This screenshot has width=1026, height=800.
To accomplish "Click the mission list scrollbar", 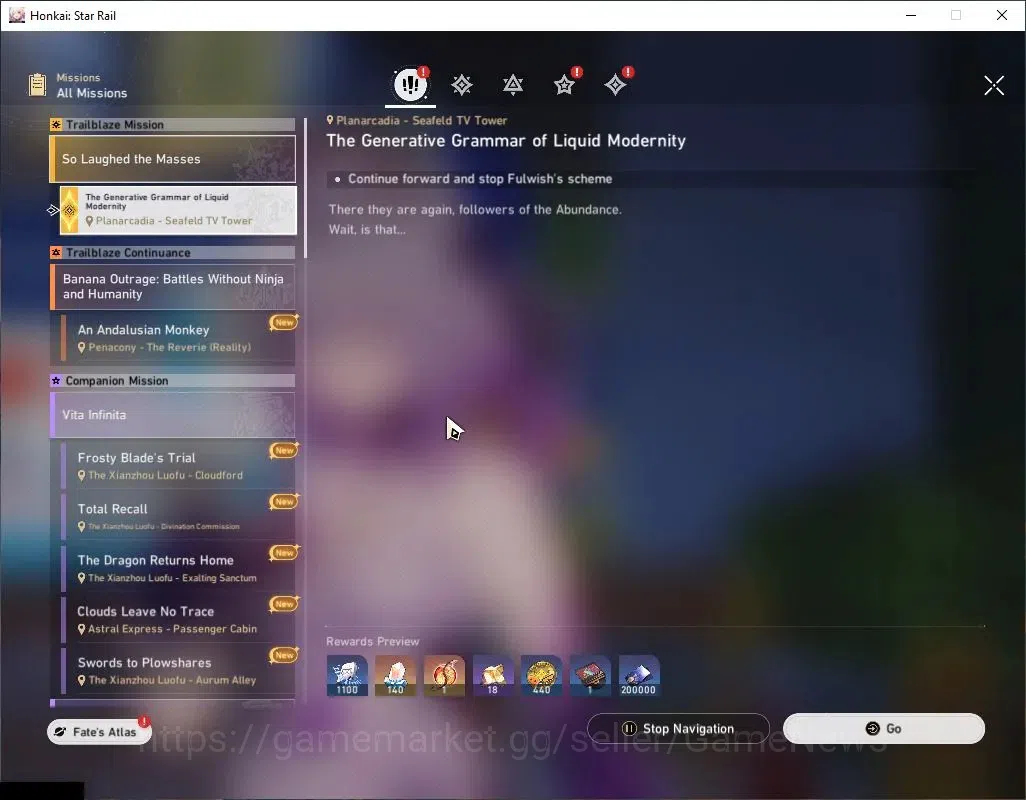I will 305,188.
